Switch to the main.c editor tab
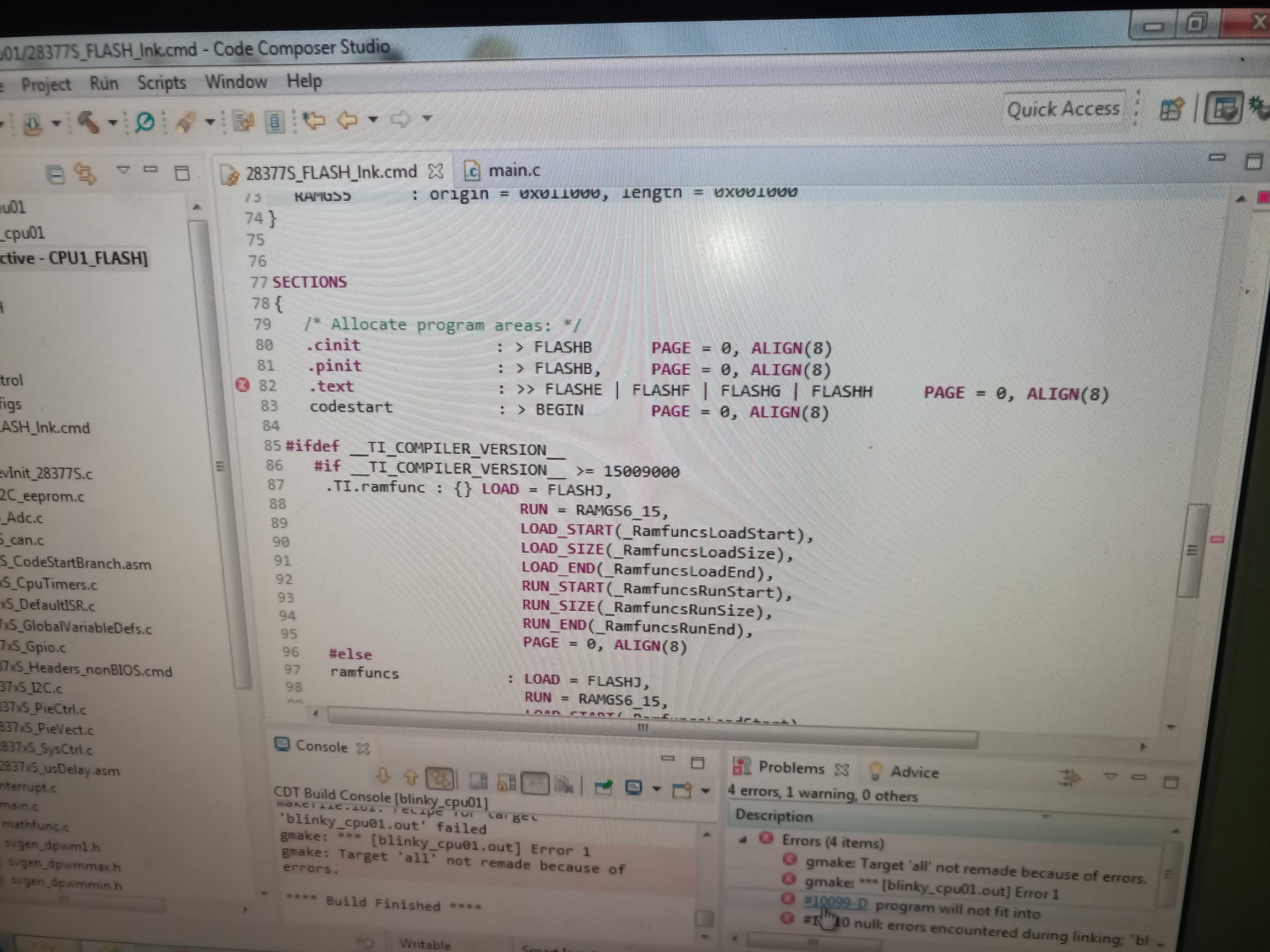The image size is (1270, 952). pos(513,171)
